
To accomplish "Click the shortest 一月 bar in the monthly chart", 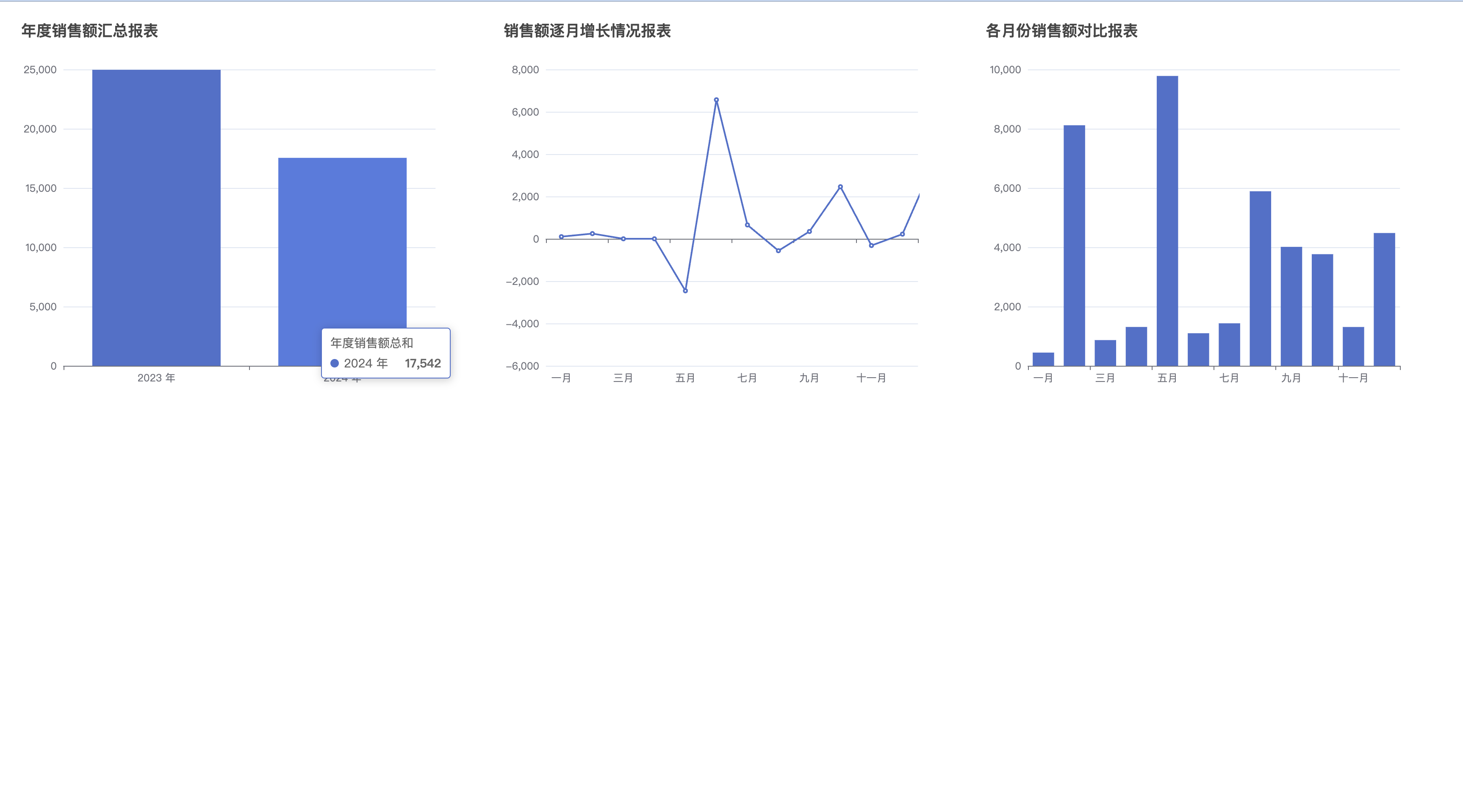I will coord(1043,359).
